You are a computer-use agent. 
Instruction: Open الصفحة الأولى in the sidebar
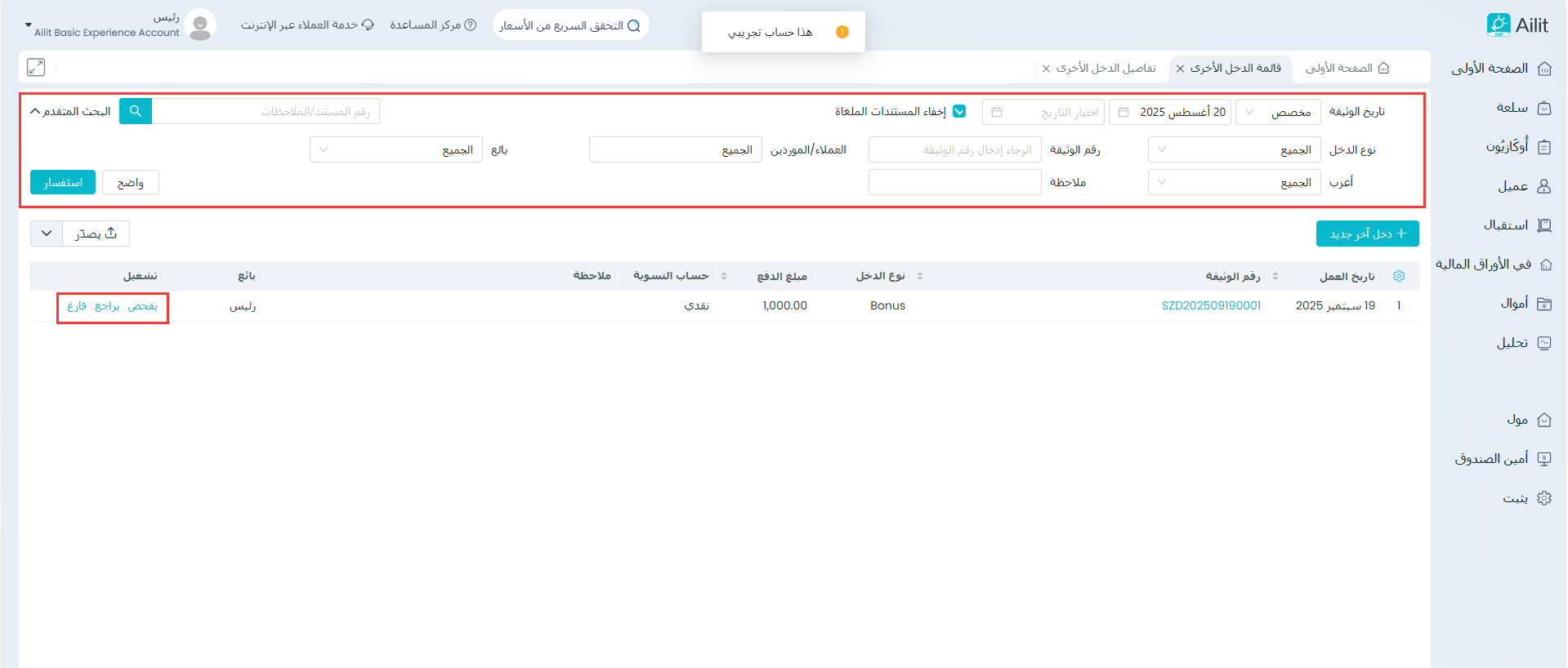point(1500,69)
